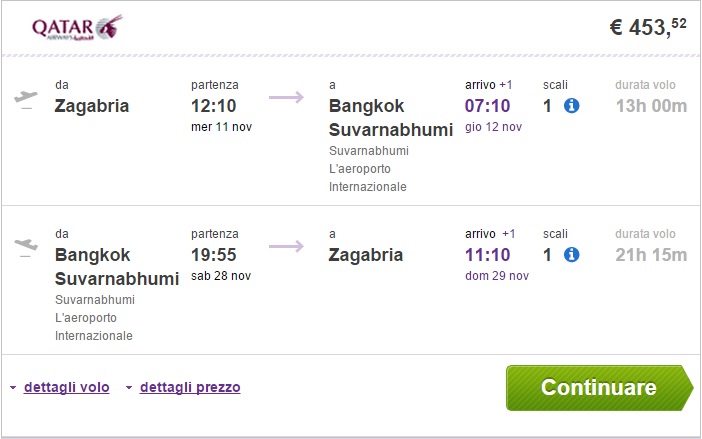Viewport: 702px width, 439px height.
Task: Click Zagabria destination in return flight
Action: tap(366, 254)
